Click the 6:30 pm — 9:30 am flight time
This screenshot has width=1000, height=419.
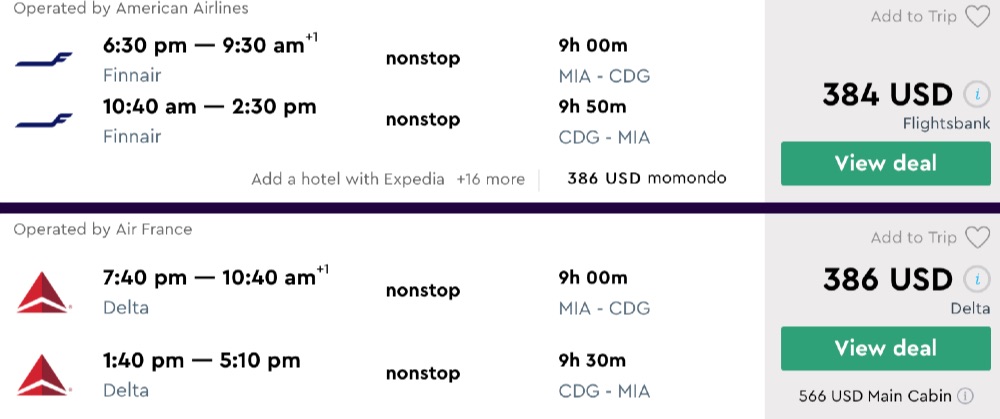click(x=210, y=47)
